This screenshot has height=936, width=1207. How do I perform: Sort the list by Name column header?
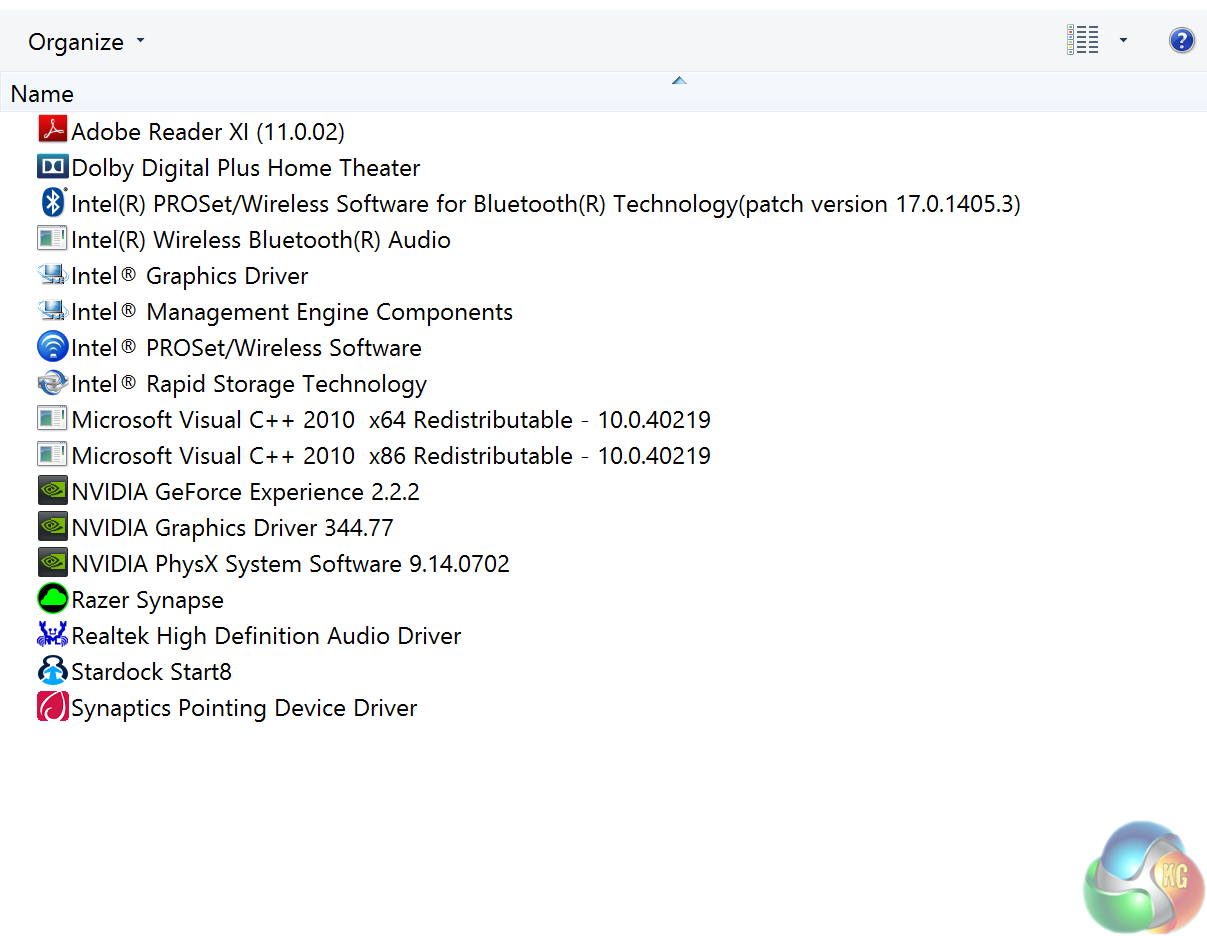pos(42,94)
